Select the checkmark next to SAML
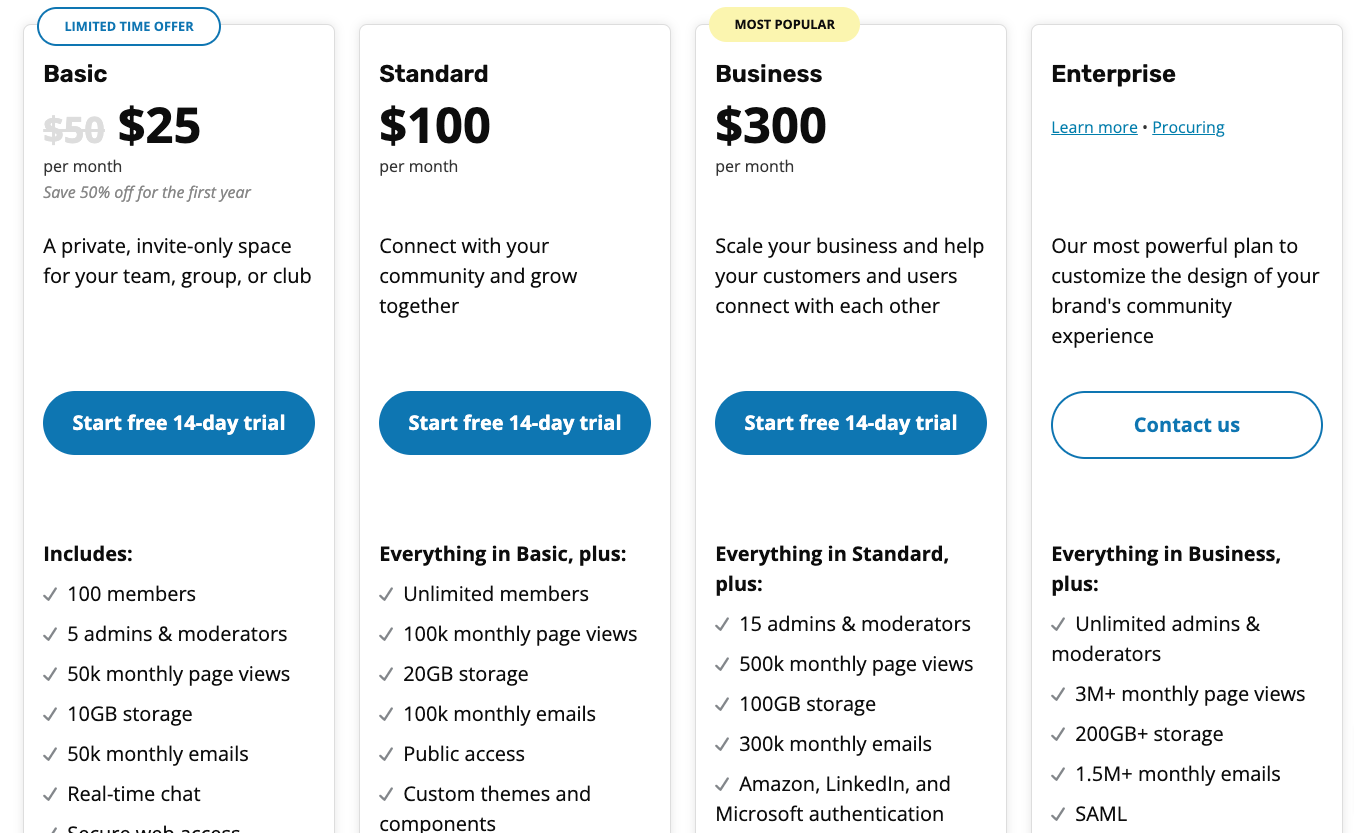Screen dimensions: 1354x833 [1057, 814]
